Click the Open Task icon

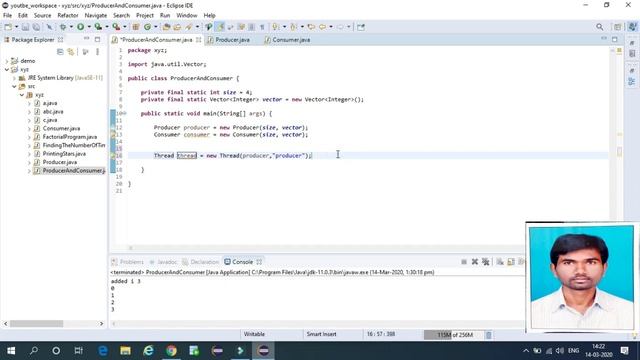(x=177, y=27)
